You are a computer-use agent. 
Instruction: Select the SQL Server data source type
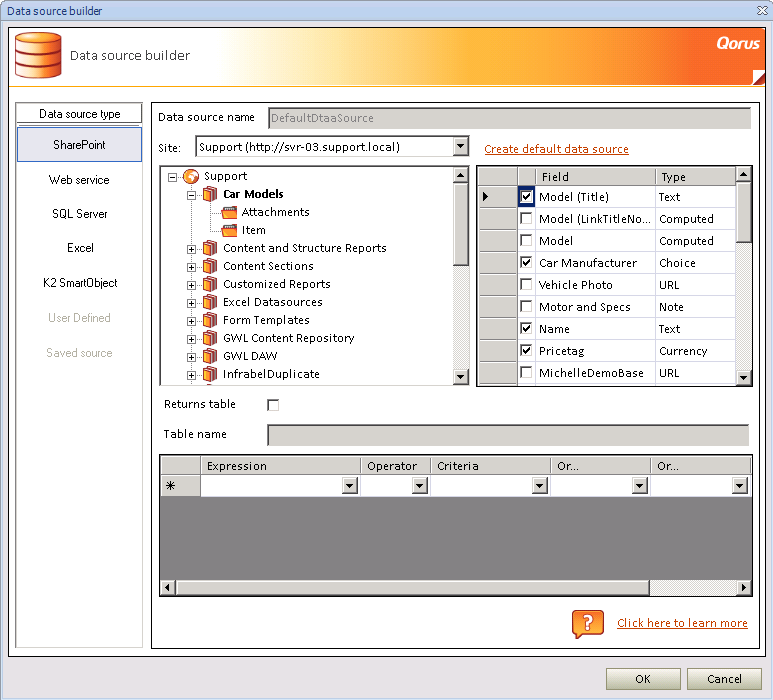click(x=79, y=214)
